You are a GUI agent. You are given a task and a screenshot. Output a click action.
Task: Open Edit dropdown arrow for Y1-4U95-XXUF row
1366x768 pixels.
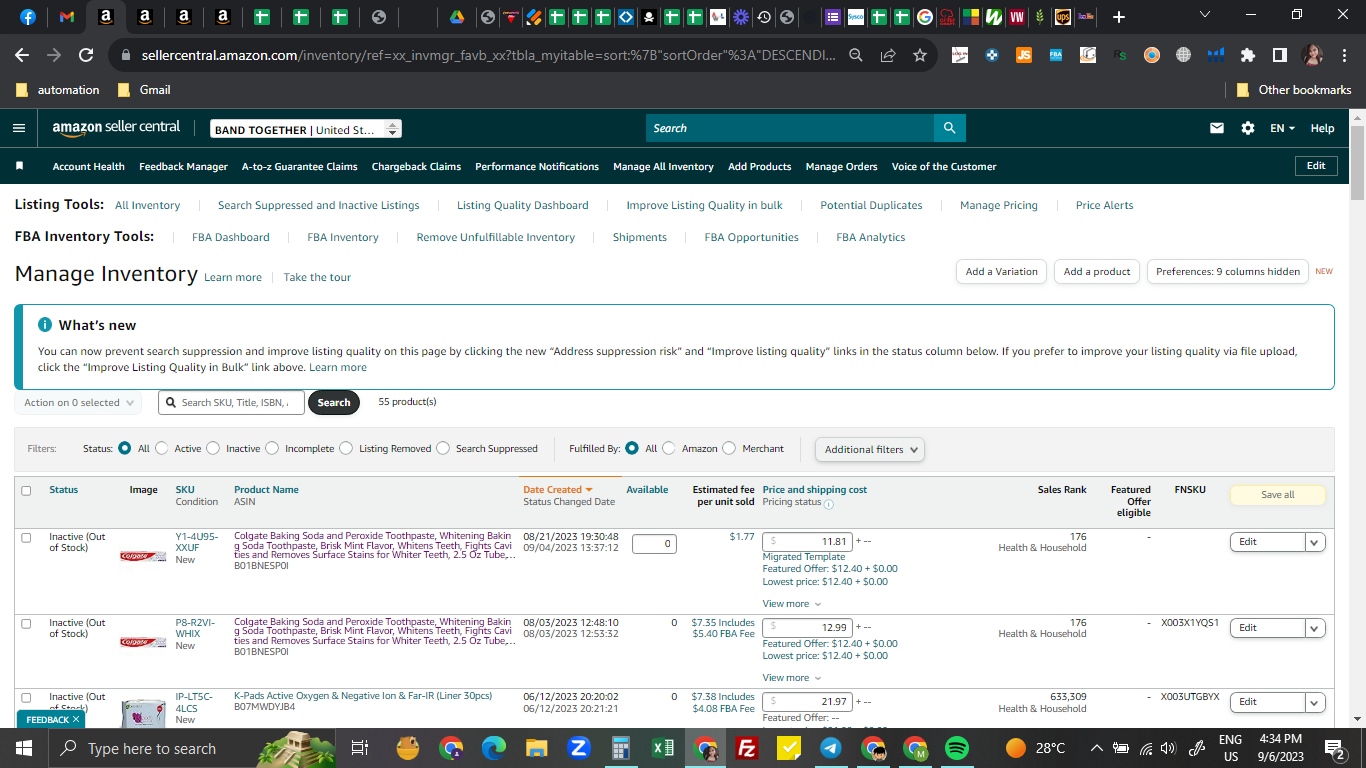tap(1315, 542)
